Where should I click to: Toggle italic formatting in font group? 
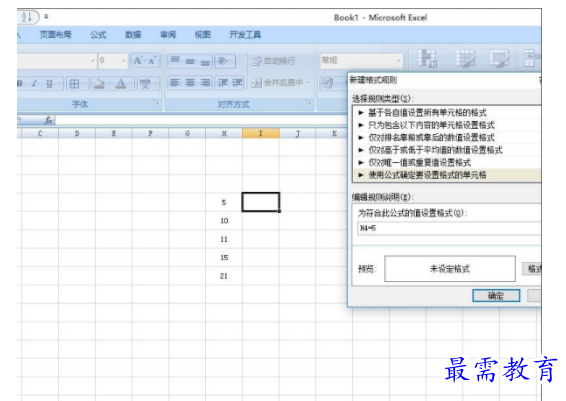35,84
